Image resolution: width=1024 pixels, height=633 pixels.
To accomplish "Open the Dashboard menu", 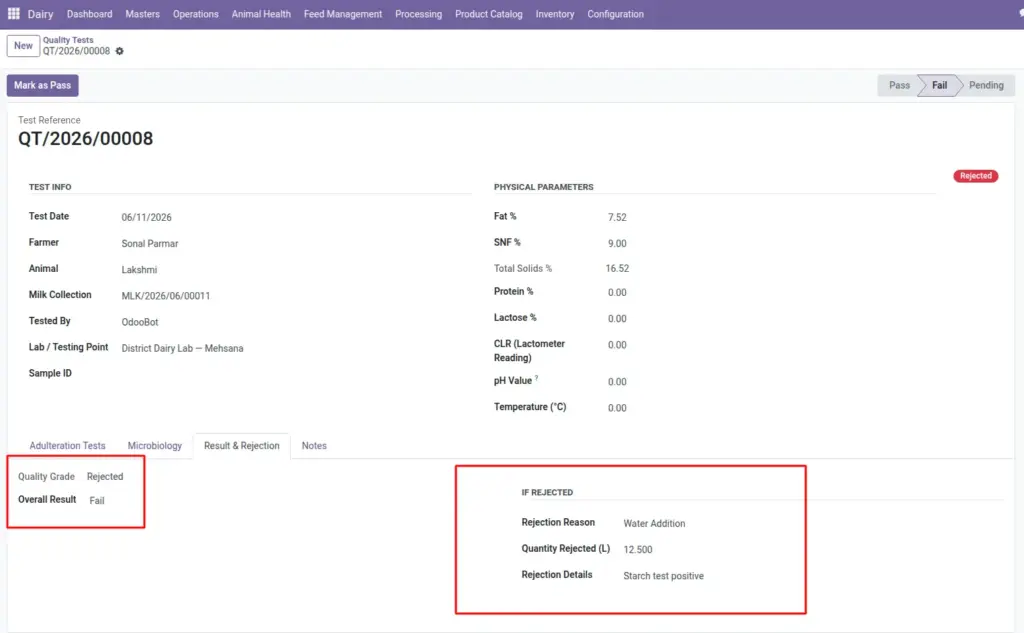I will [89, 14].
